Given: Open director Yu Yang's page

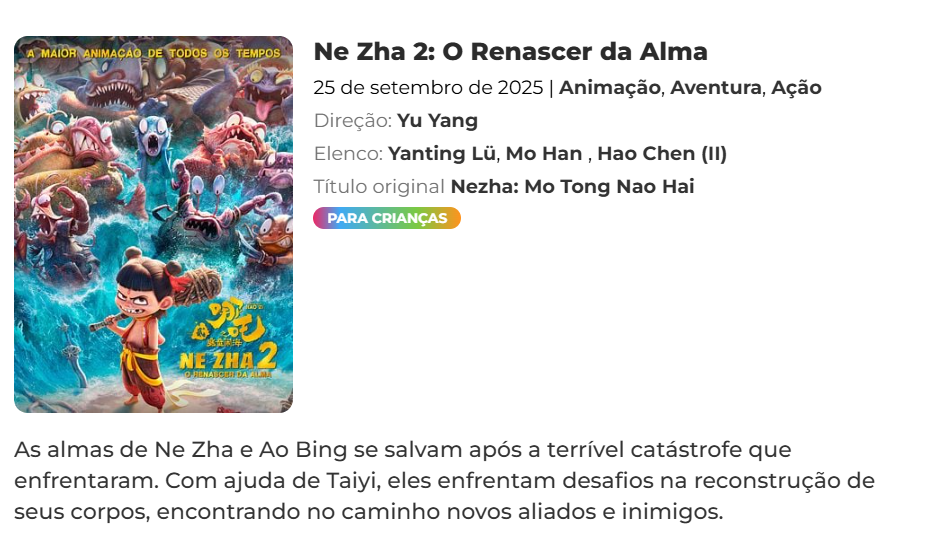Looking at the screenshot, I should click(437, 121).
